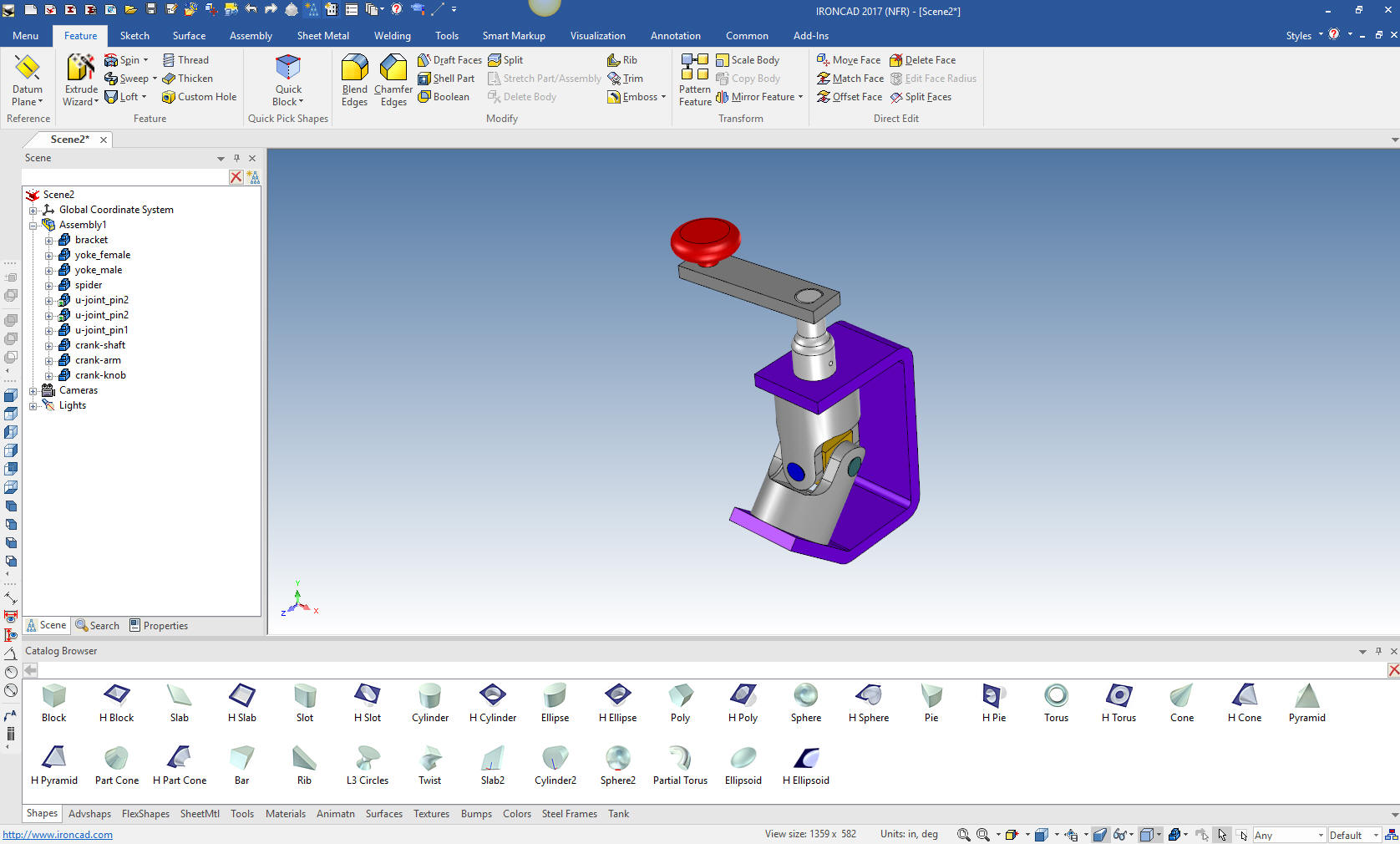This screenshot has width=1400, height=844.
Task: Open the Units selection filter 'Any' dropdown
Action: pos(1321,835)
